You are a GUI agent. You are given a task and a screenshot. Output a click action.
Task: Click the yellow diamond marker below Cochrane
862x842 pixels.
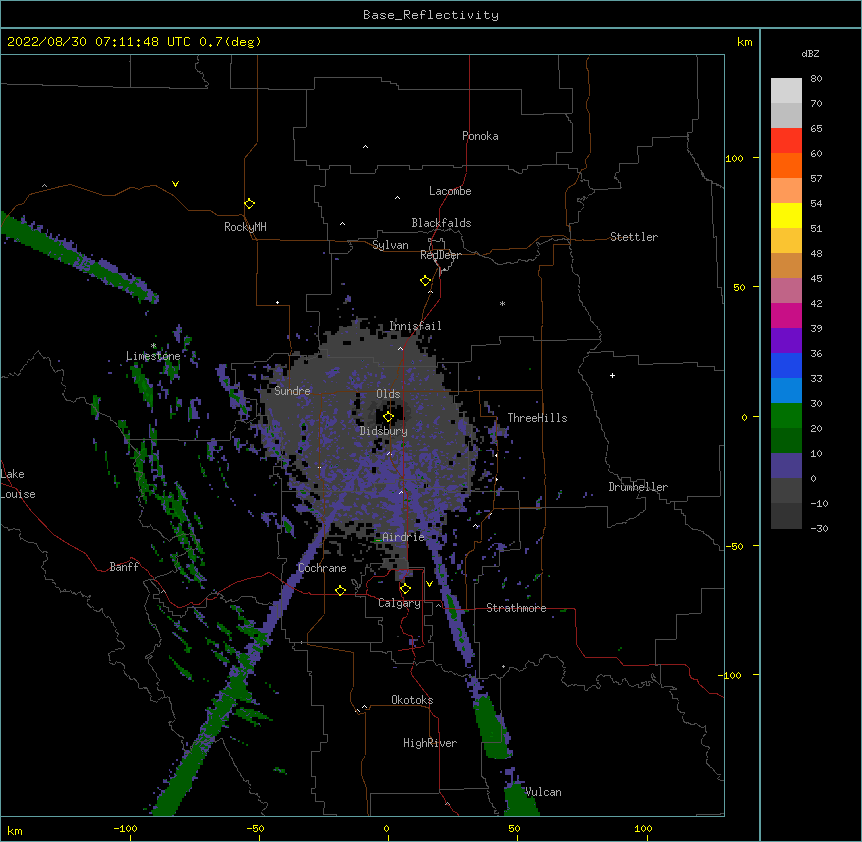coord(340,590)
